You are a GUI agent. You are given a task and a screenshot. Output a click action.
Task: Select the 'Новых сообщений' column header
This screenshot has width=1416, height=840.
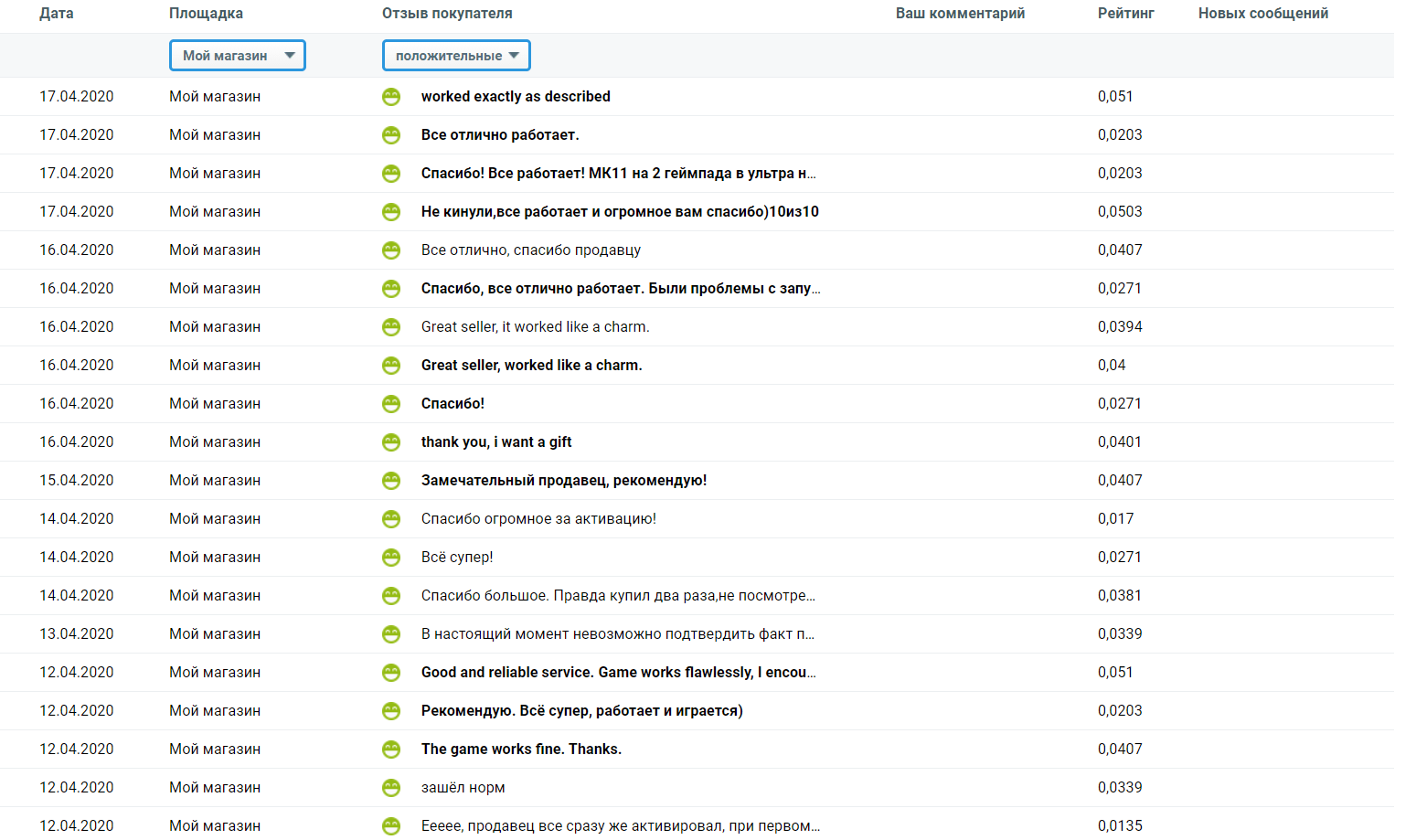click(x=1262, y=14)
